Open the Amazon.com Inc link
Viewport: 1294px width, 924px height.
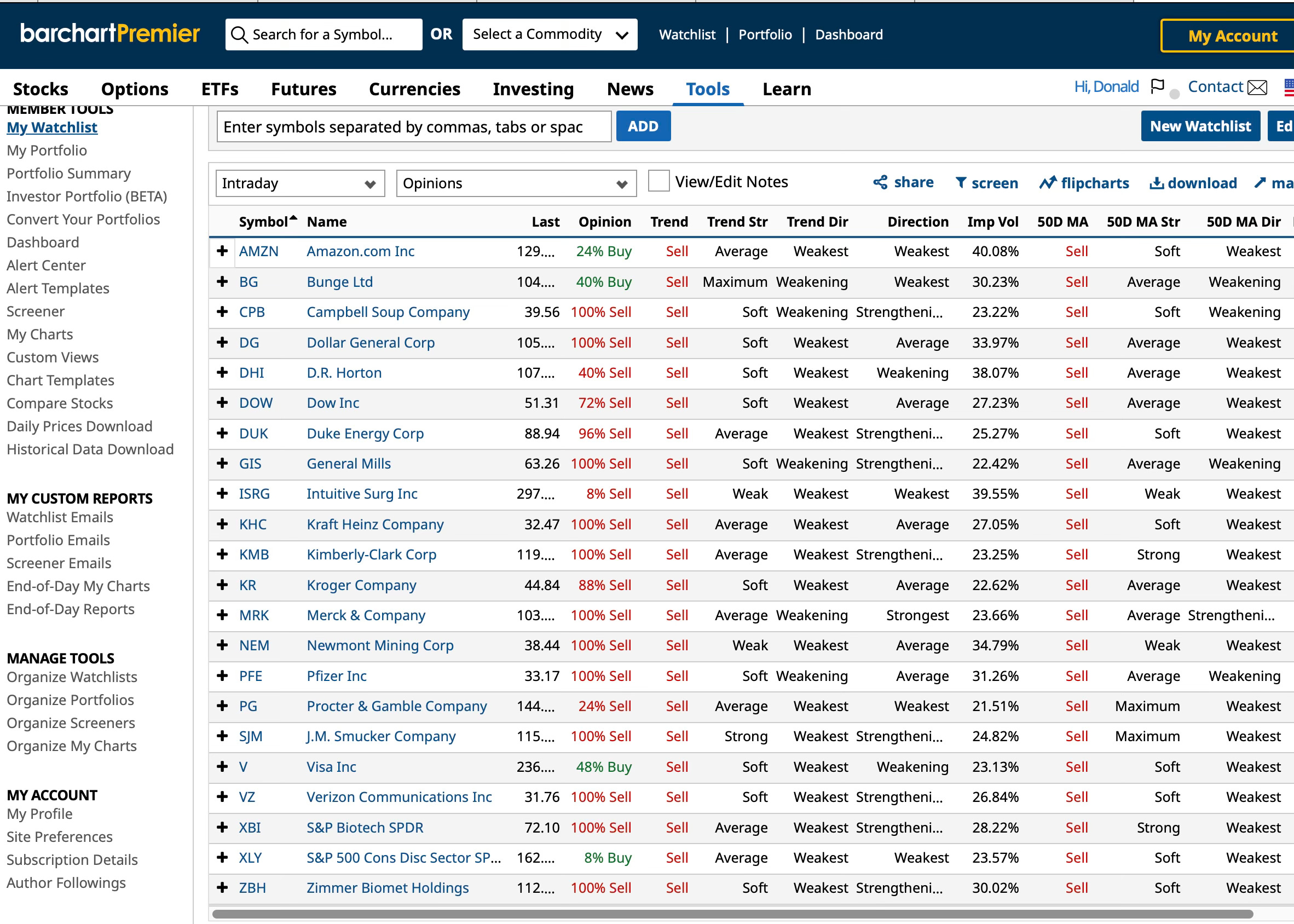tap(361, 251)
